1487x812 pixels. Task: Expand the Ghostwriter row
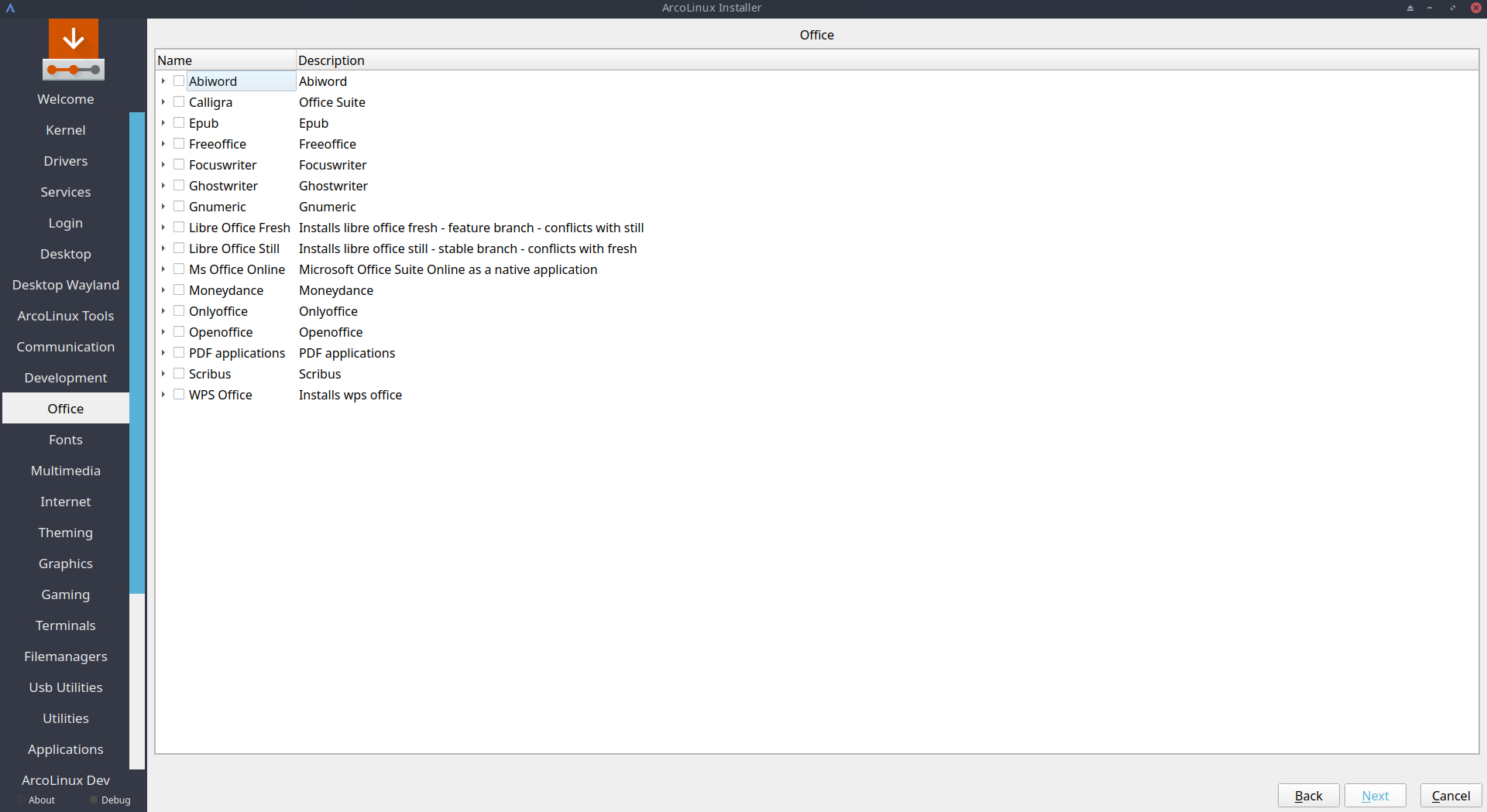coord(163,186)
